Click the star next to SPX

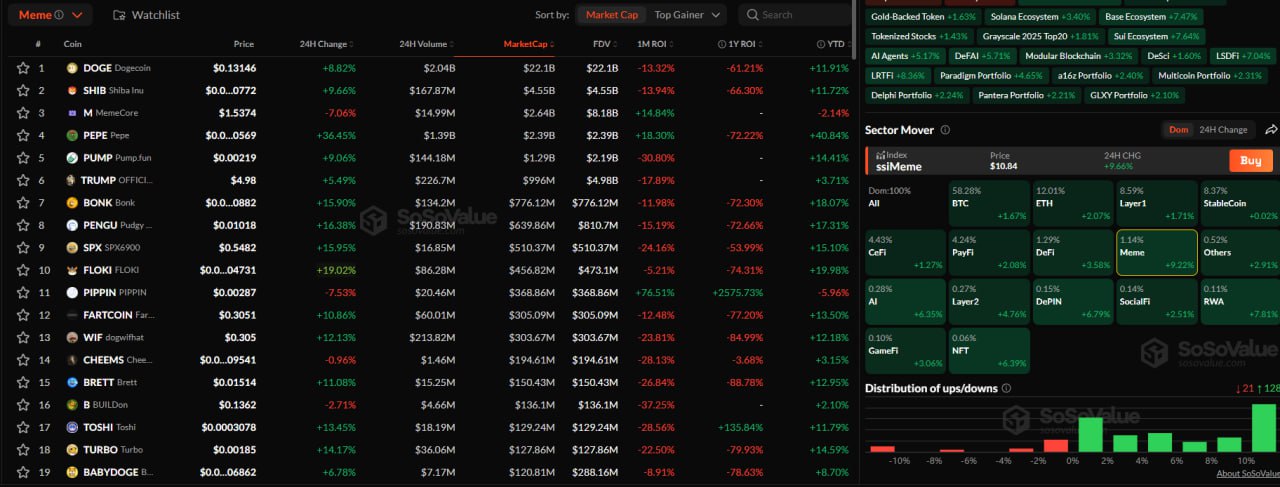pyautogui.click(x=22, y=248)
